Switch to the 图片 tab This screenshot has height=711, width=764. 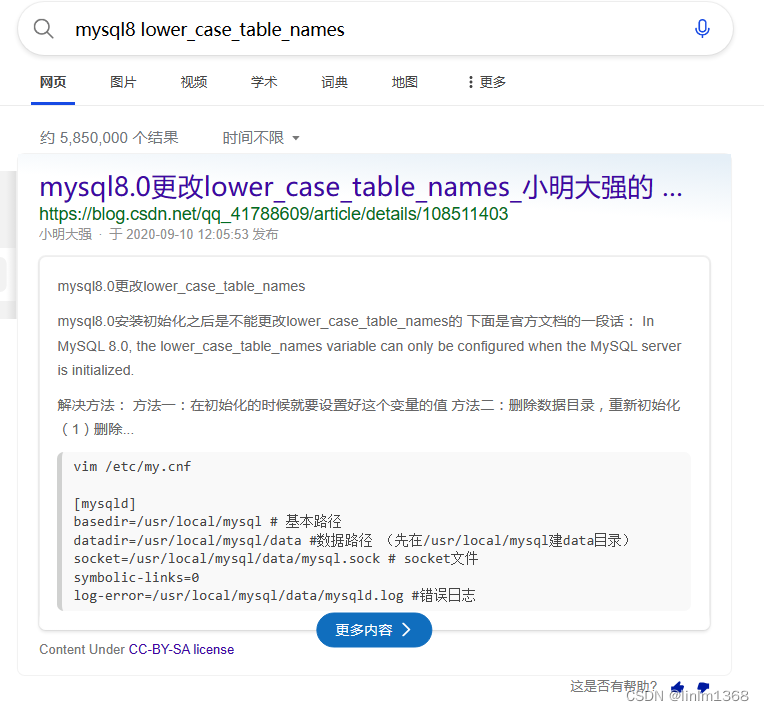pyautogui.click(x=123, y=82)
